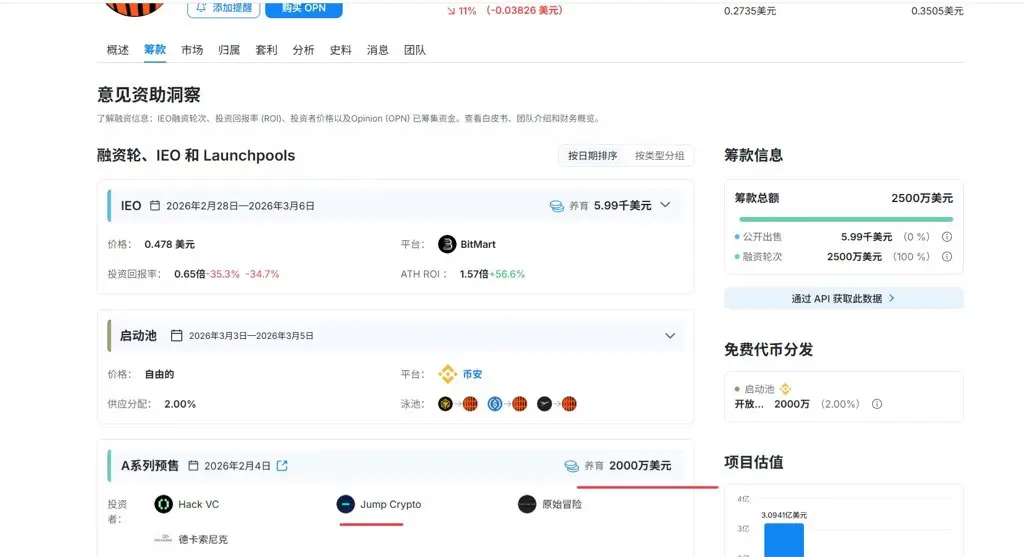The width and height of the screenshot is (1024, 557).
Task: Click the dark third pool token icon
Action: (x=545, y=404)
